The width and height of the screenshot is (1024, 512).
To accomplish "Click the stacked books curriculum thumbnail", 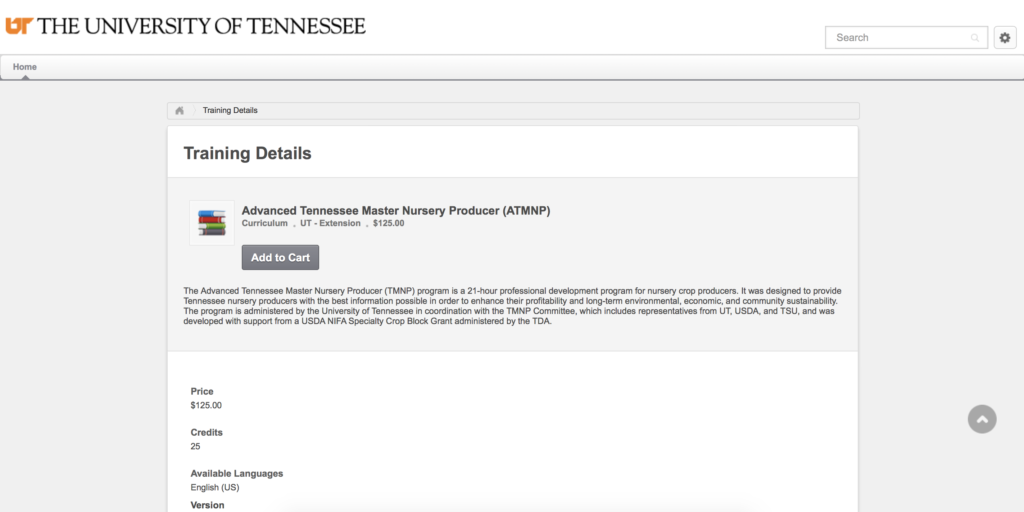I will 212,223.
